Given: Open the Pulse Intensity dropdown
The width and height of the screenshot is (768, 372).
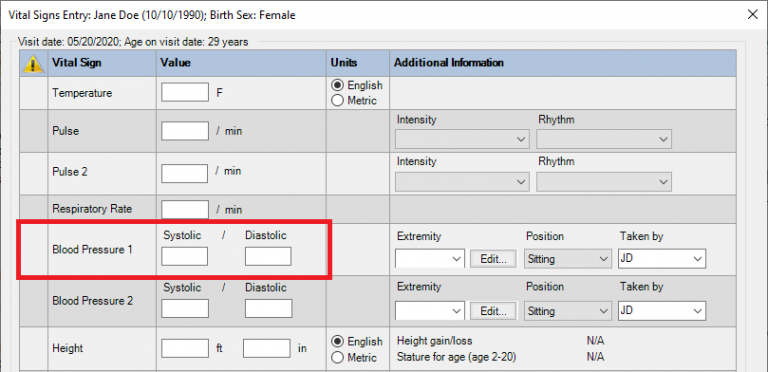Looking at the screenshot, I should tap(462, 139).
